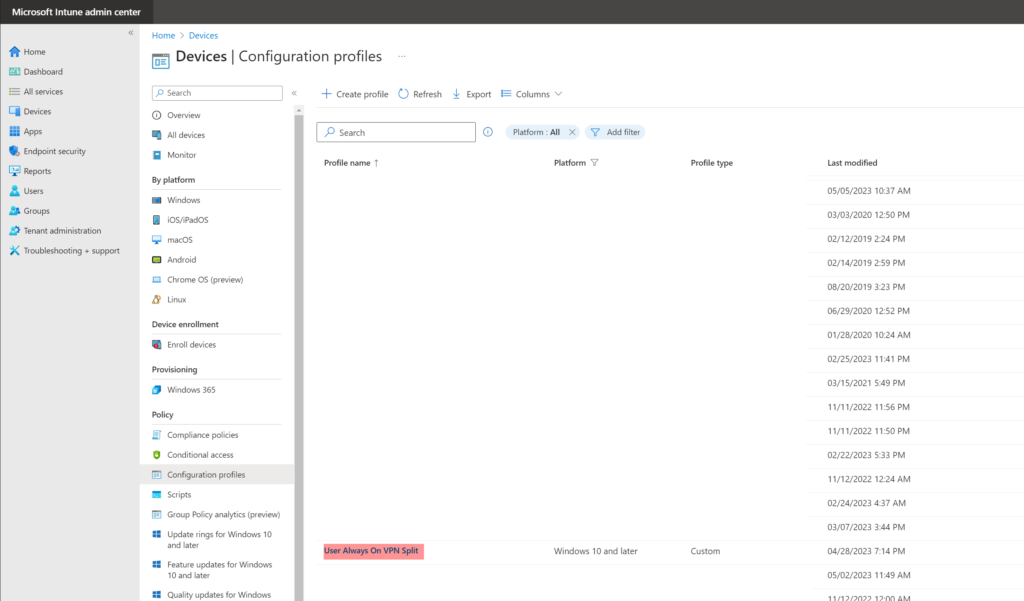This screenshot has width=1024, height=601.
Task: Click the Users person icon
Action: (14, 191)
